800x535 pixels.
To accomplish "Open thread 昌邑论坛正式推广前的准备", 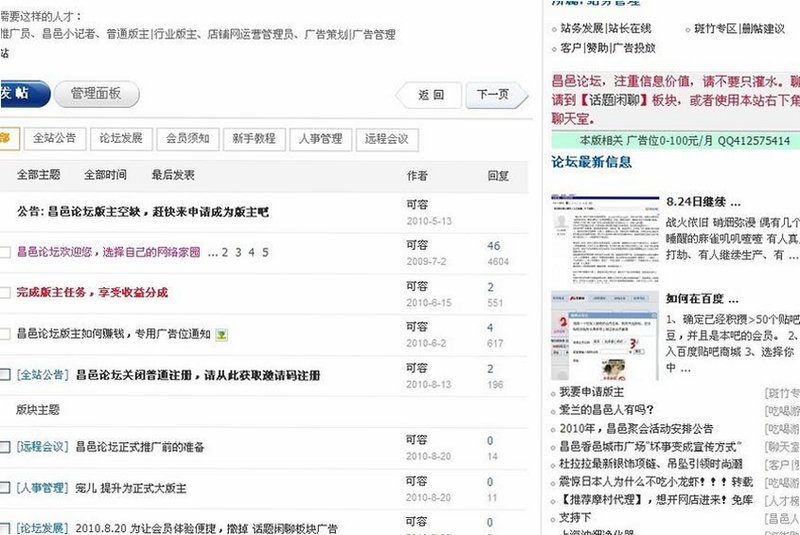I will (140, 447).
